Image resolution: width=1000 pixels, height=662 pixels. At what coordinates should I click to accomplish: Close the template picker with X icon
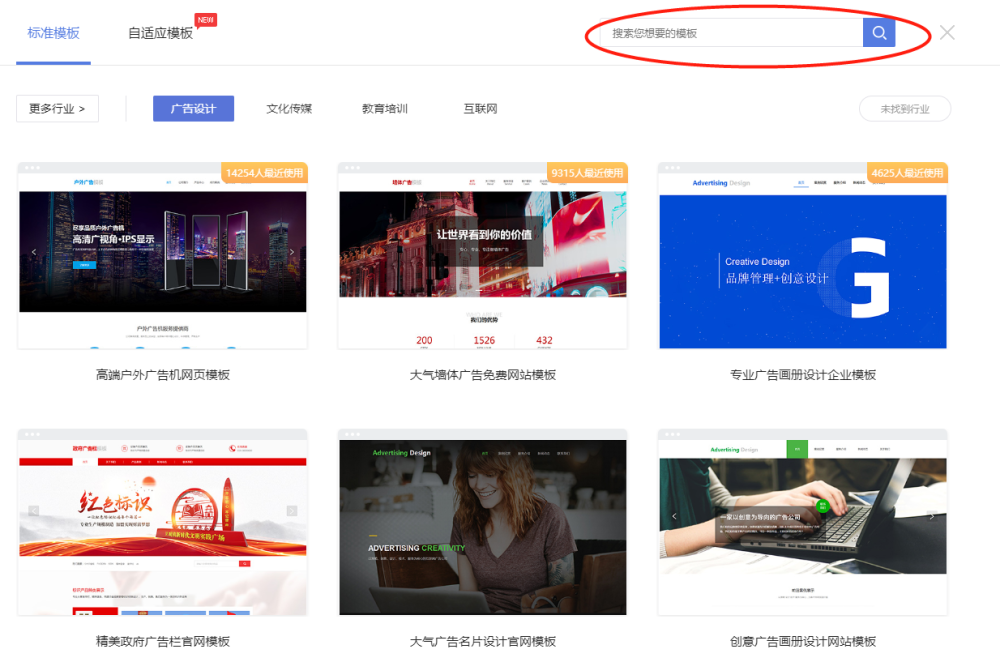pyautogui.click(x=947, y=33)
